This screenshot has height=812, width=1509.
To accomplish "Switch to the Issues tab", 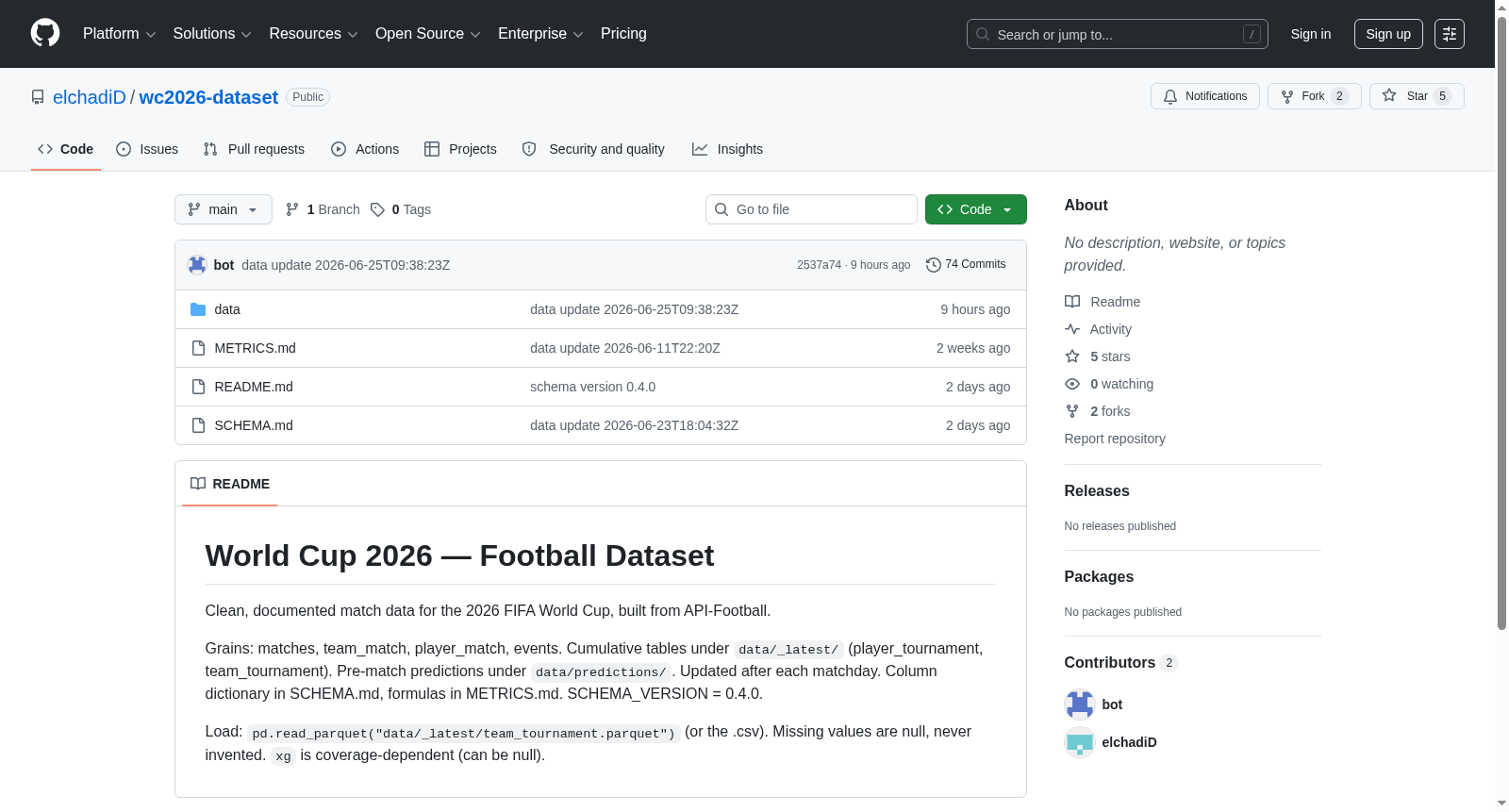I will coord(147,149).
